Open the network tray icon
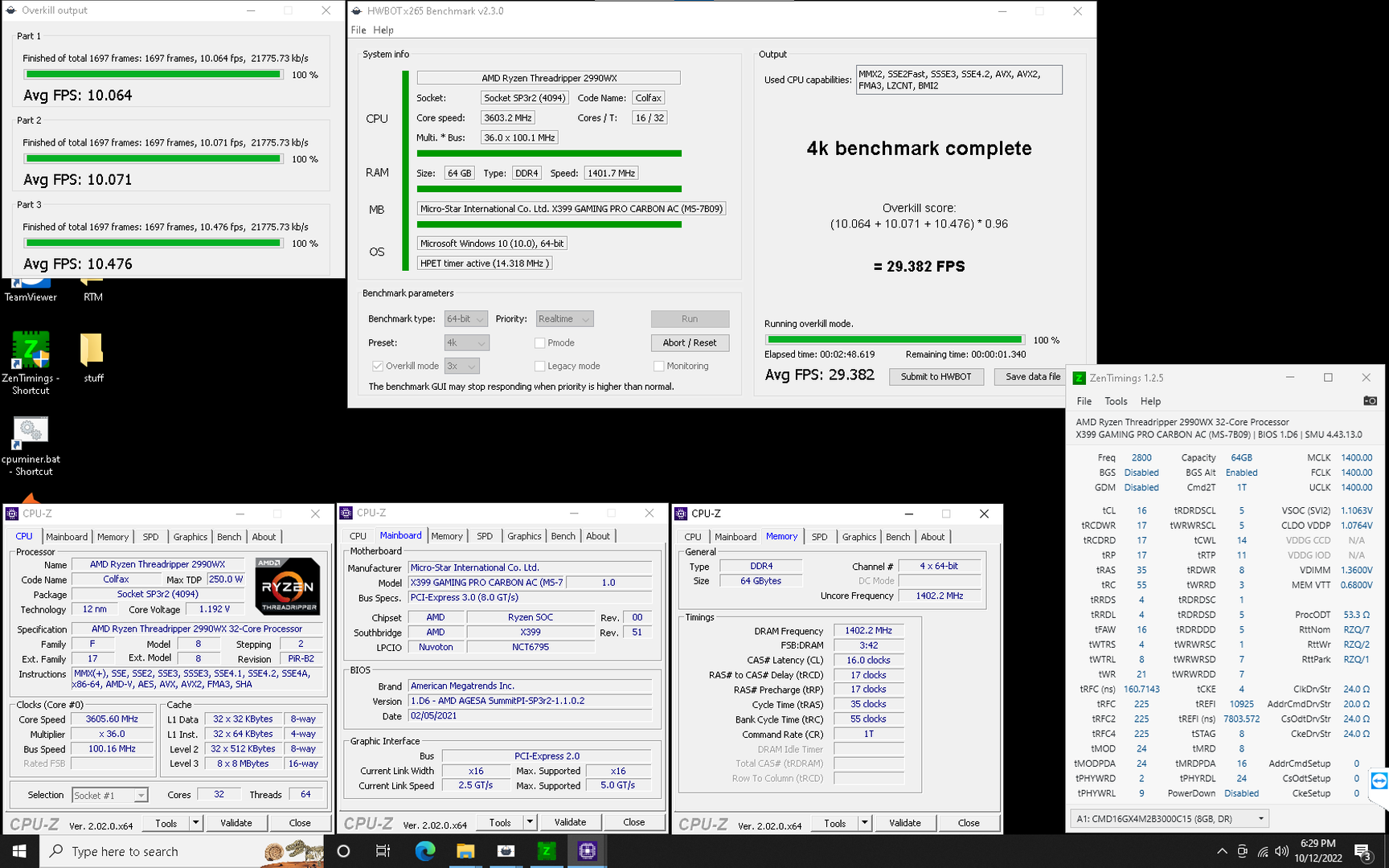 coord(1263,851)
